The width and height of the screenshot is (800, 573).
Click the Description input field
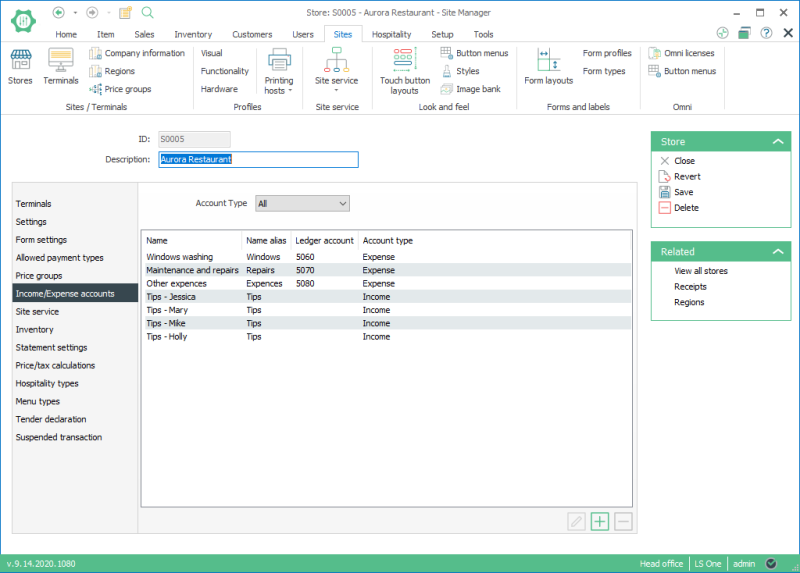(258, 159)
